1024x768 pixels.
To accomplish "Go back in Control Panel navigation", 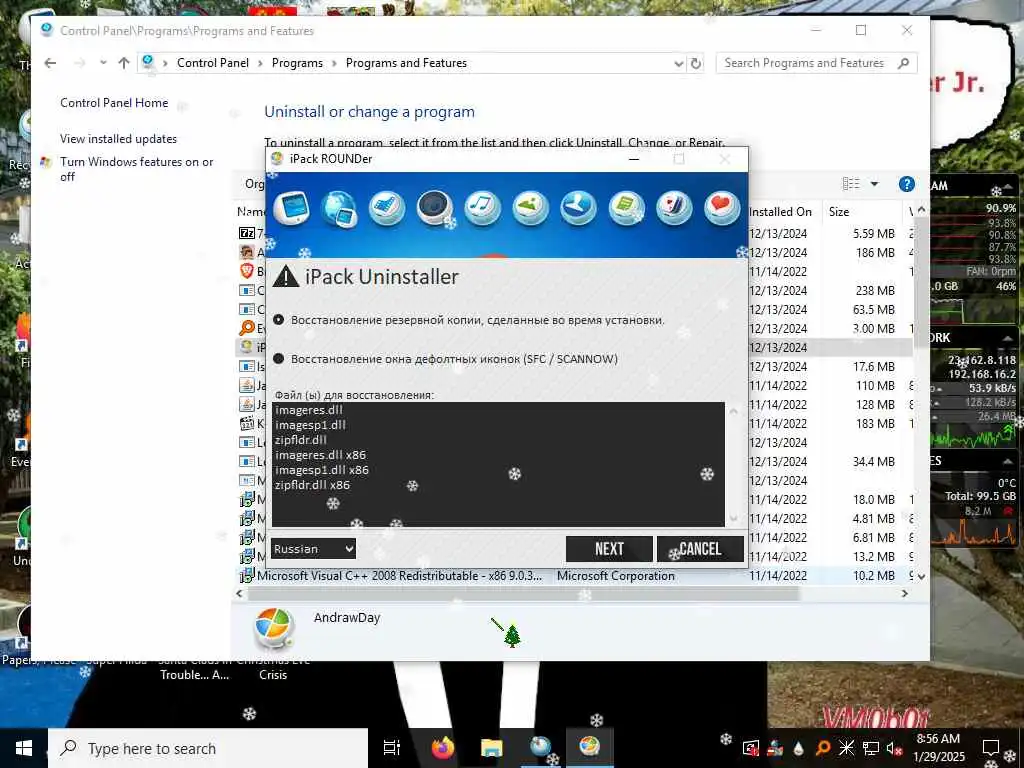I will pos(50,63).
